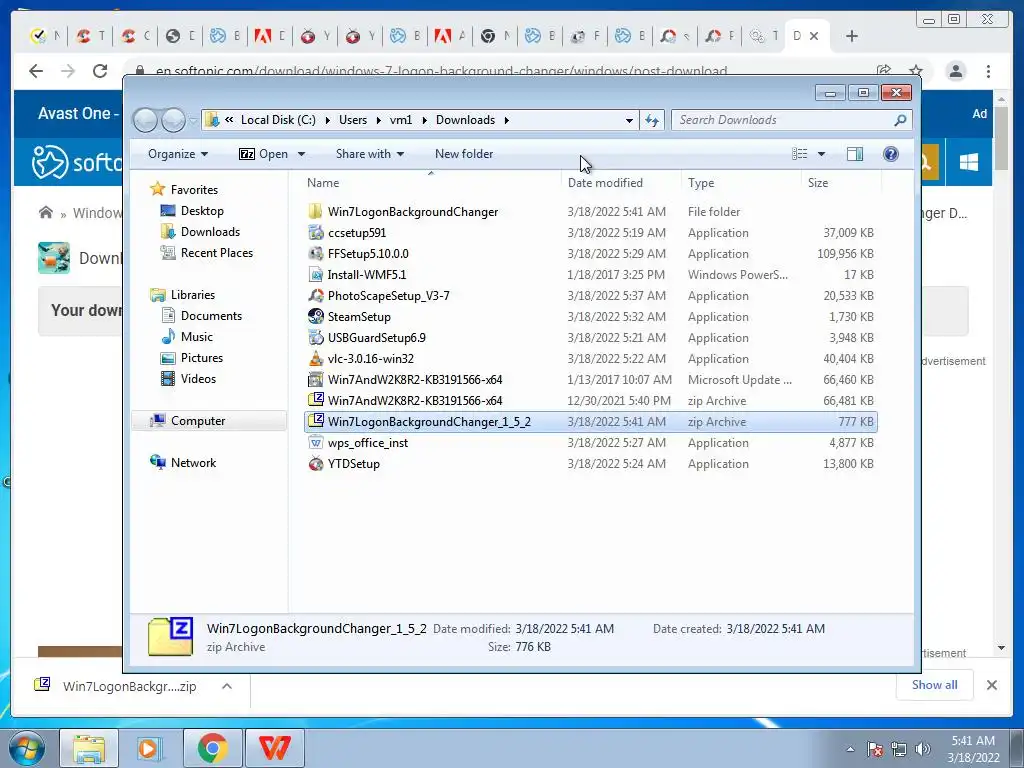Toggle the preview pane button
The image size is (1024, 768).
(854, 154)
